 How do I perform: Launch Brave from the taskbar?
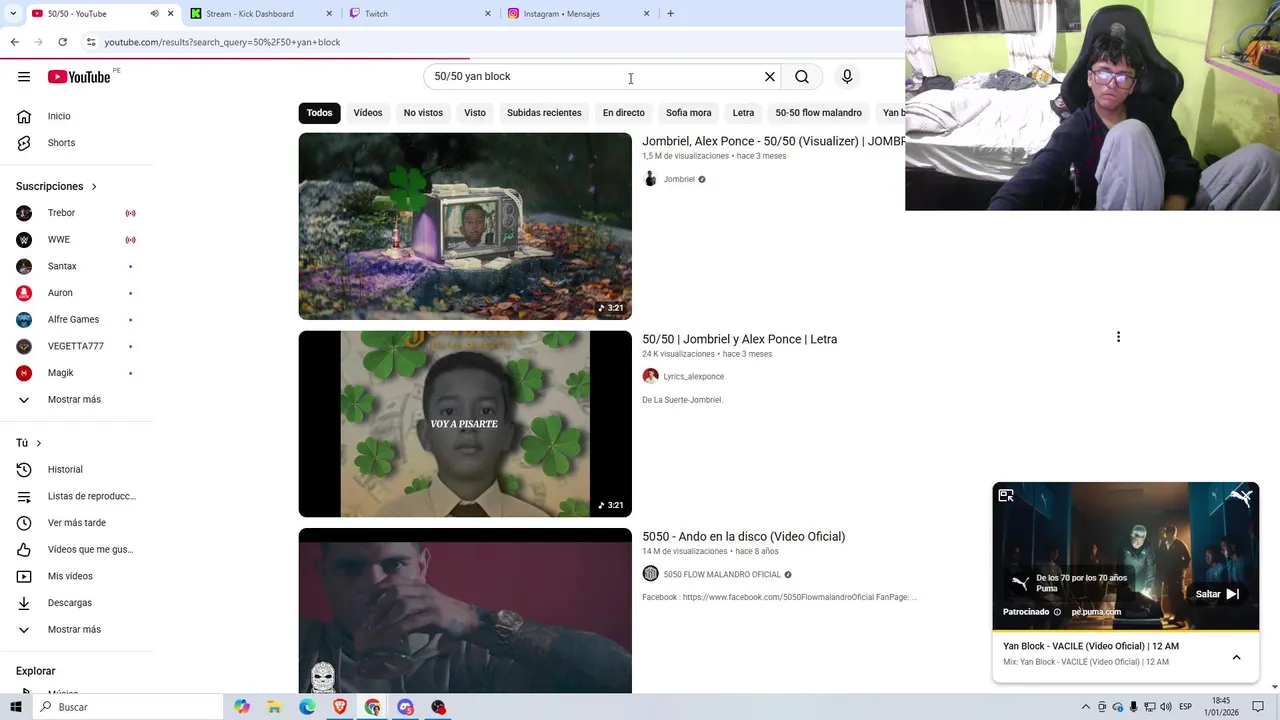[340, 707]
